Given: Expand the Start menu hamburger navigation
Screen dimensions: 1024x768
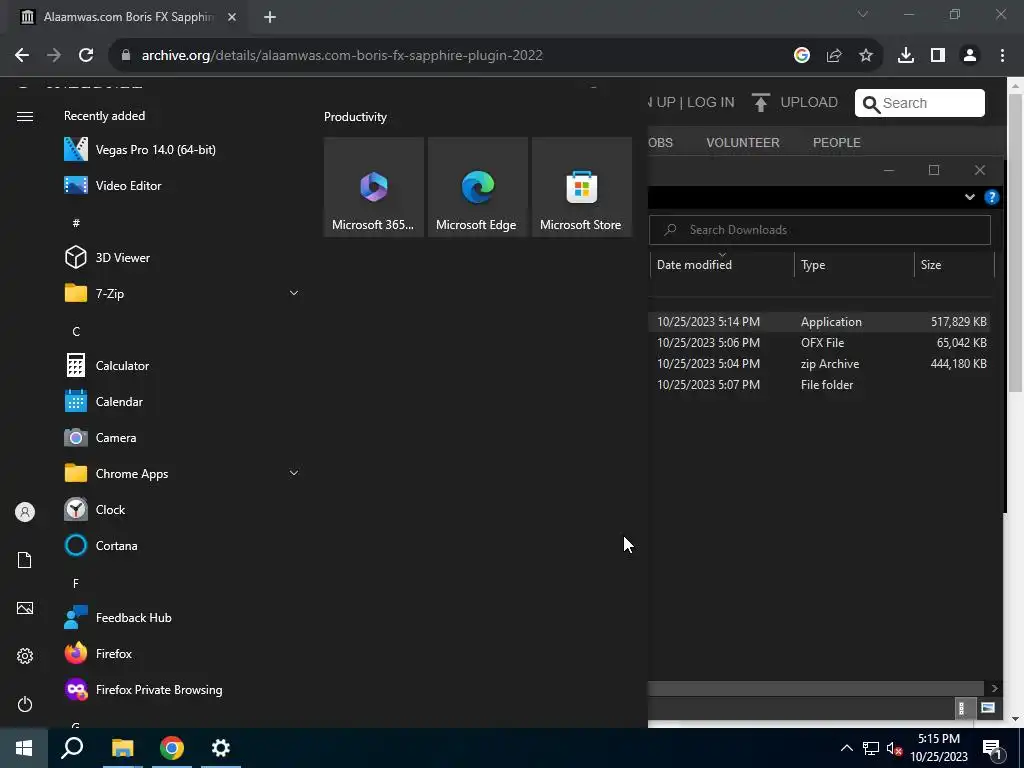Looking at the screenshot, I should coord(25,116).
